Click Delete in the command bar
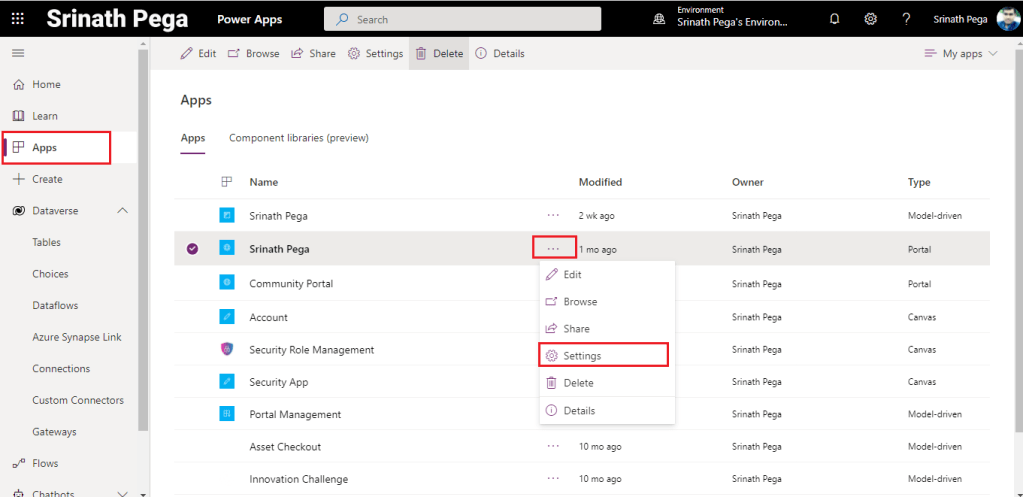This screenshot has height=497, width=1023. pos(439,54)
